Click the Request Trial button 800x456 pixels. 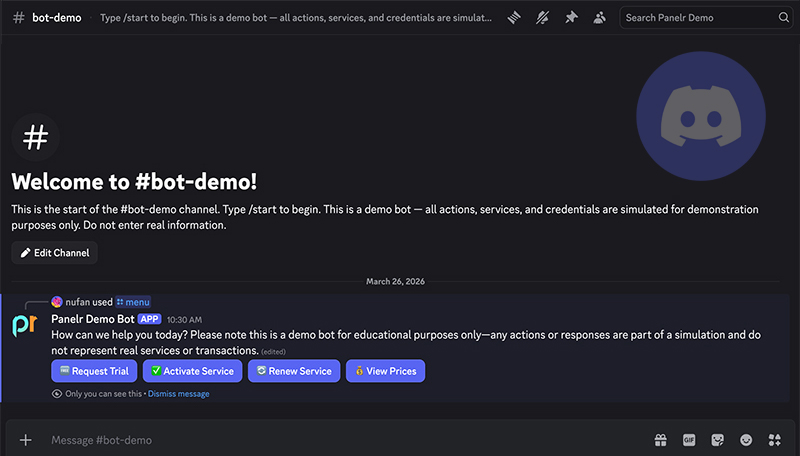[x=94, y=371]
